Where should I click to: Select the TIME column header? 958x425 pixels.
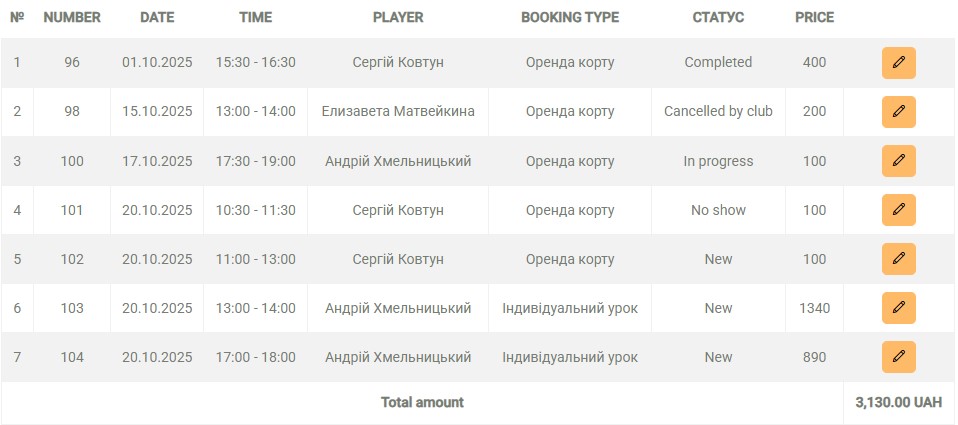(x=255, y=17)
